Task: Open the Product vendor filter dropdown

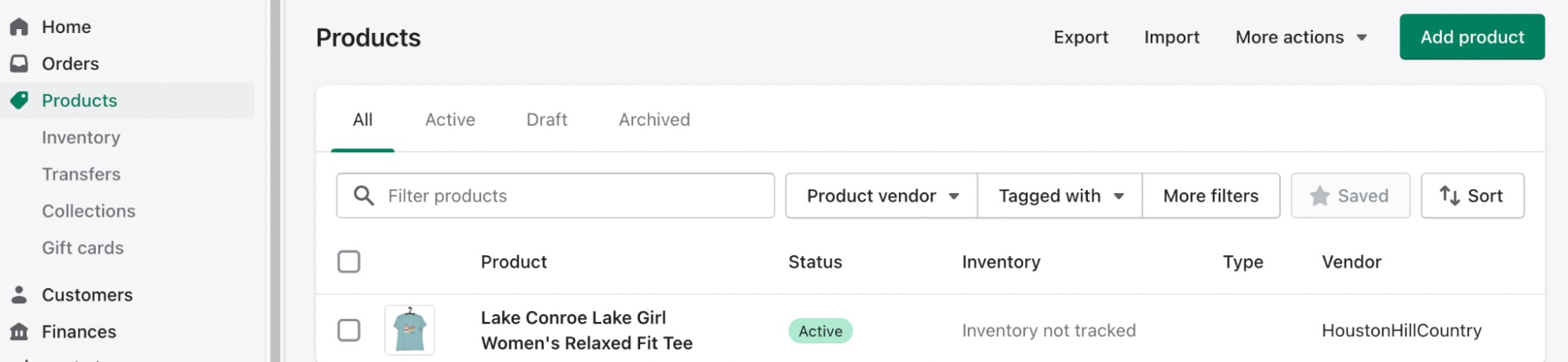Action: (x=882, y=196)
